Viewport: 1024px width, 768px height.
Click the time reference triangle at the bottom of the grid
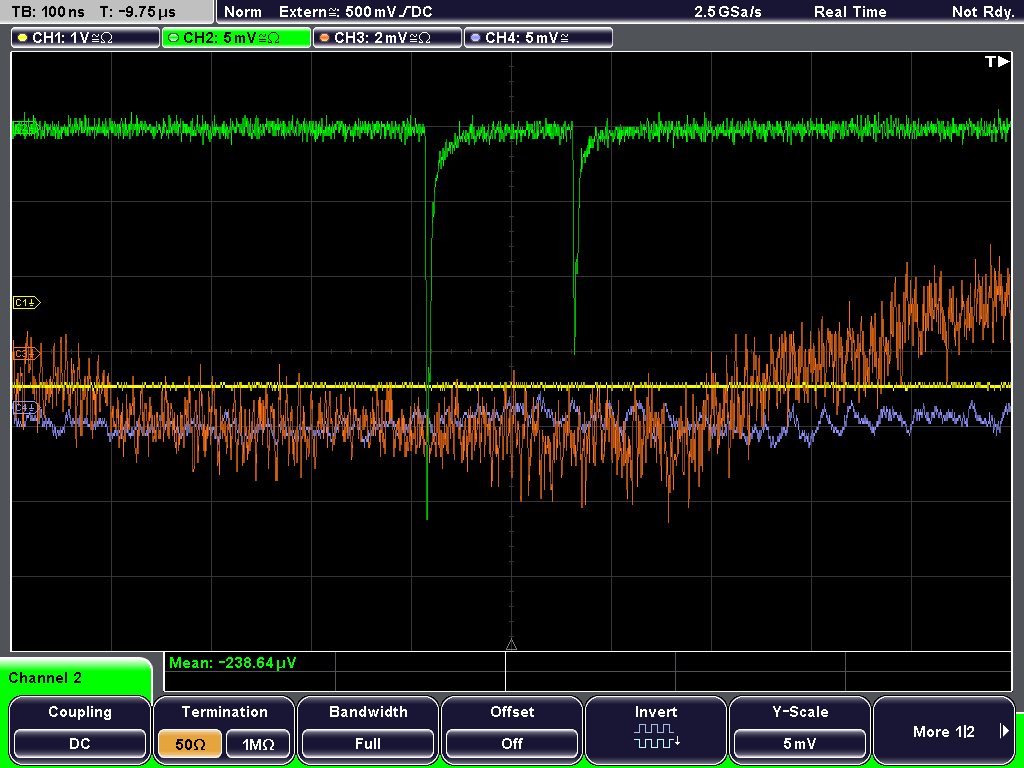(511, 645)
